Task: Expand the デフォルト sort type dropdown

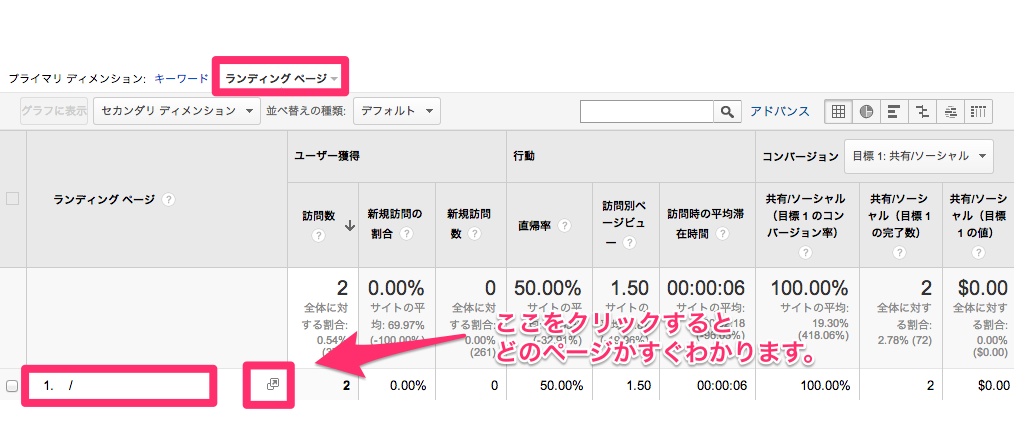Action: [x=397, y=111]
